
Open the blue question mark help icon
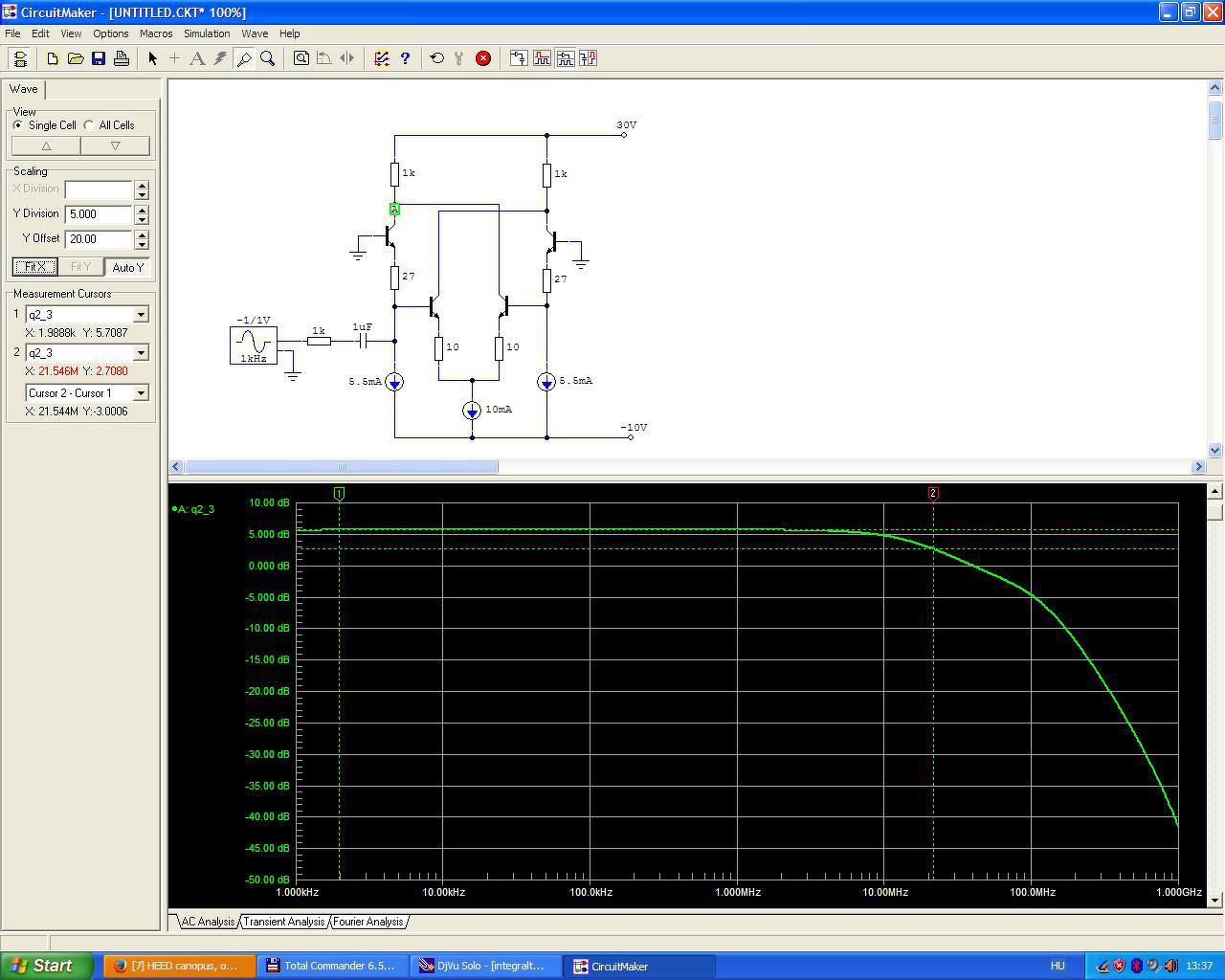(405, 58)
